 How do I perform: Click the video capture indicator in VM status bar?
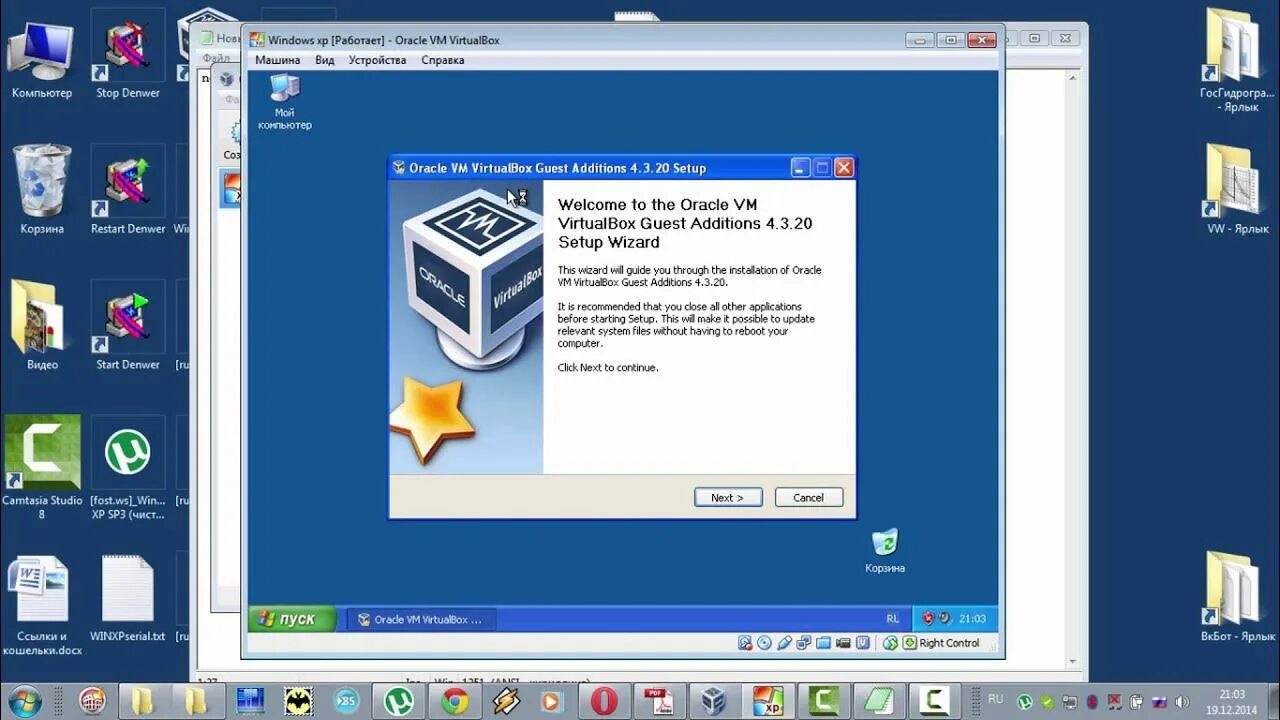843,643
